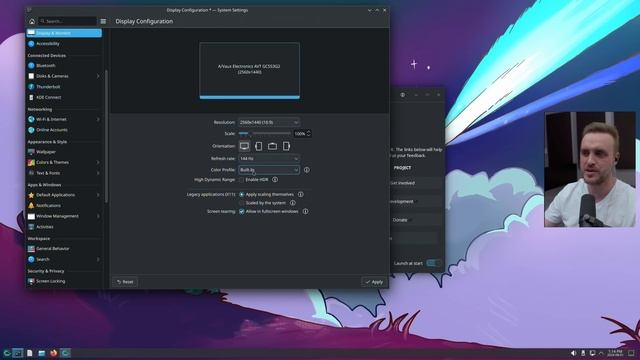Open the Color Profile dropdown
Viewport: 640px width, 360px height.
[x=269, y=170]
